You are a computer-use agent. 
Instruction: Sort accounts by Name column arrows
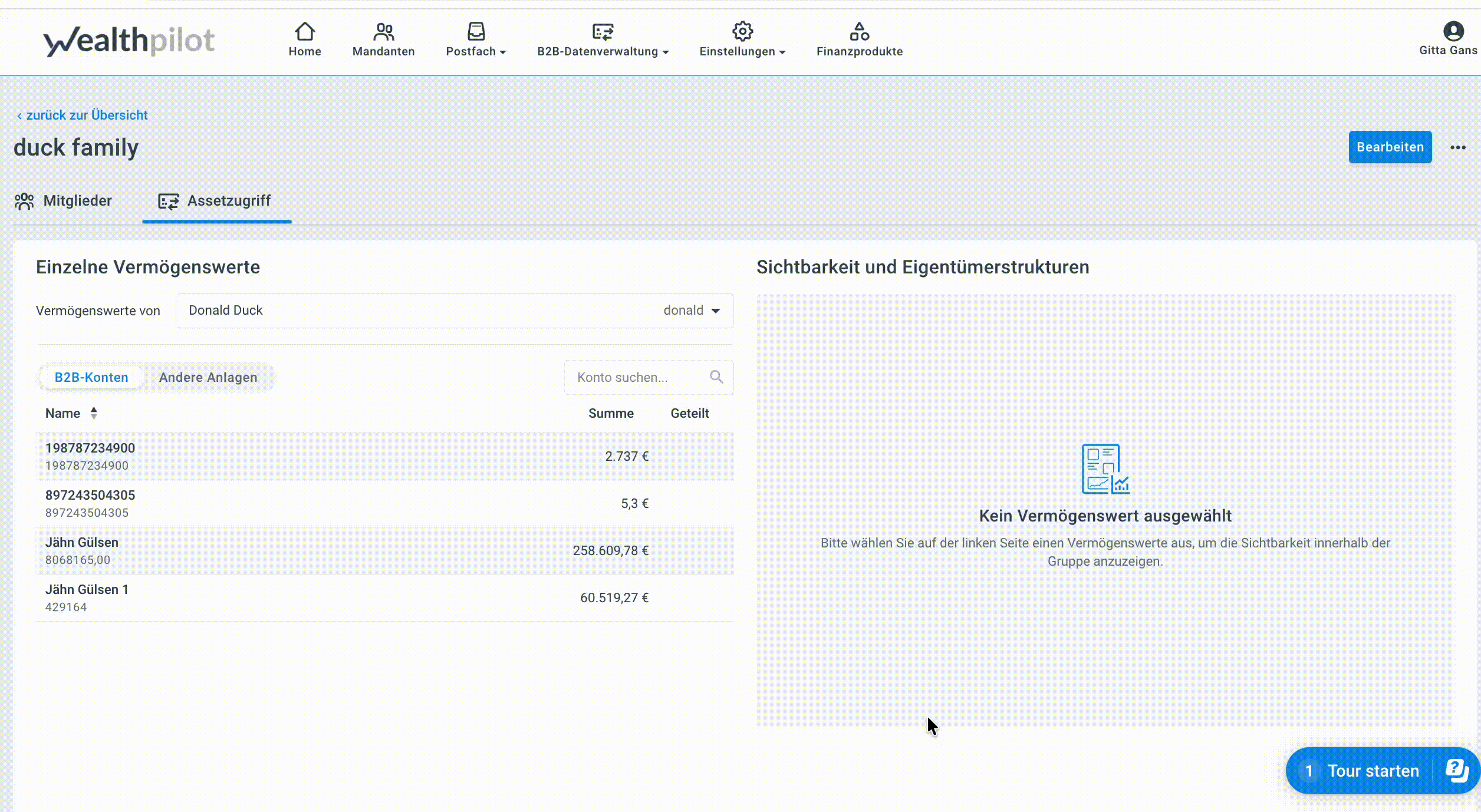tap(94, 413)
